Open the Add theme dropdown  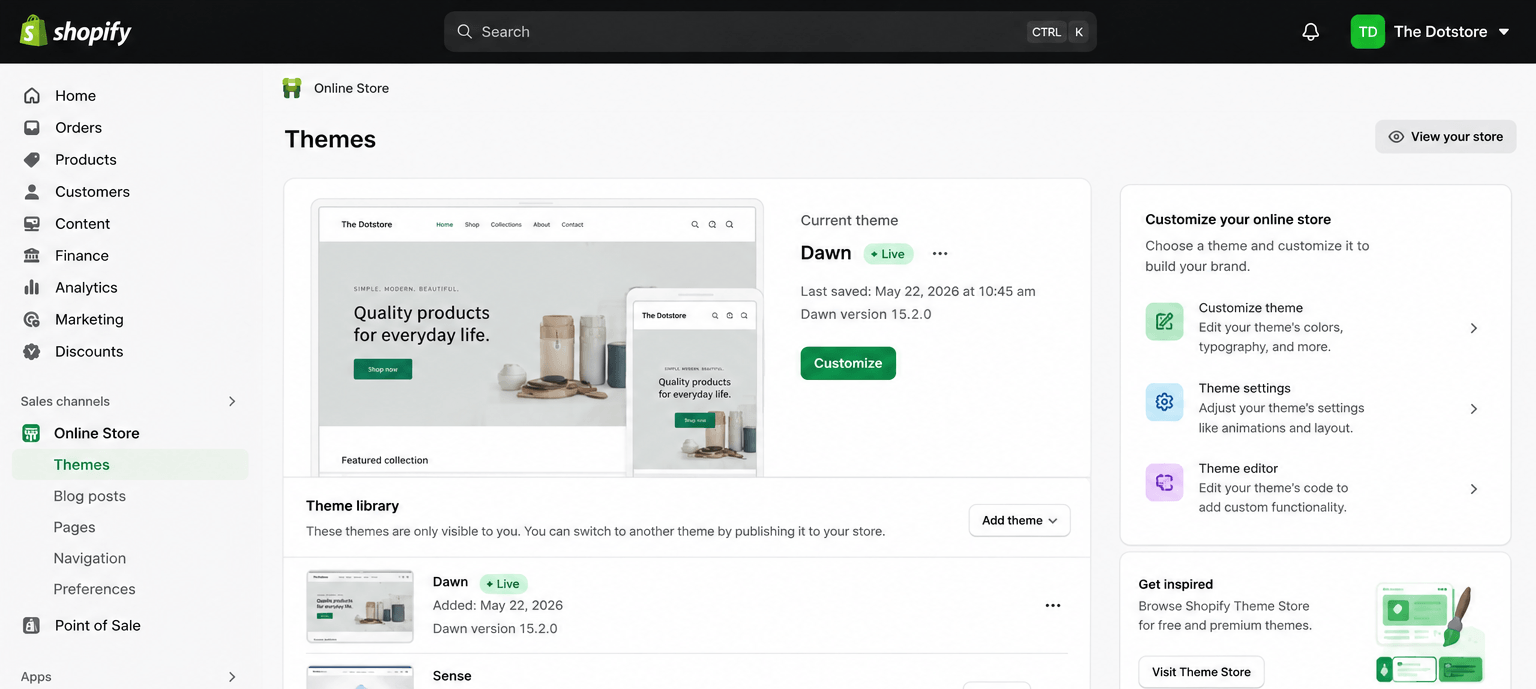tap(1019, 520)
